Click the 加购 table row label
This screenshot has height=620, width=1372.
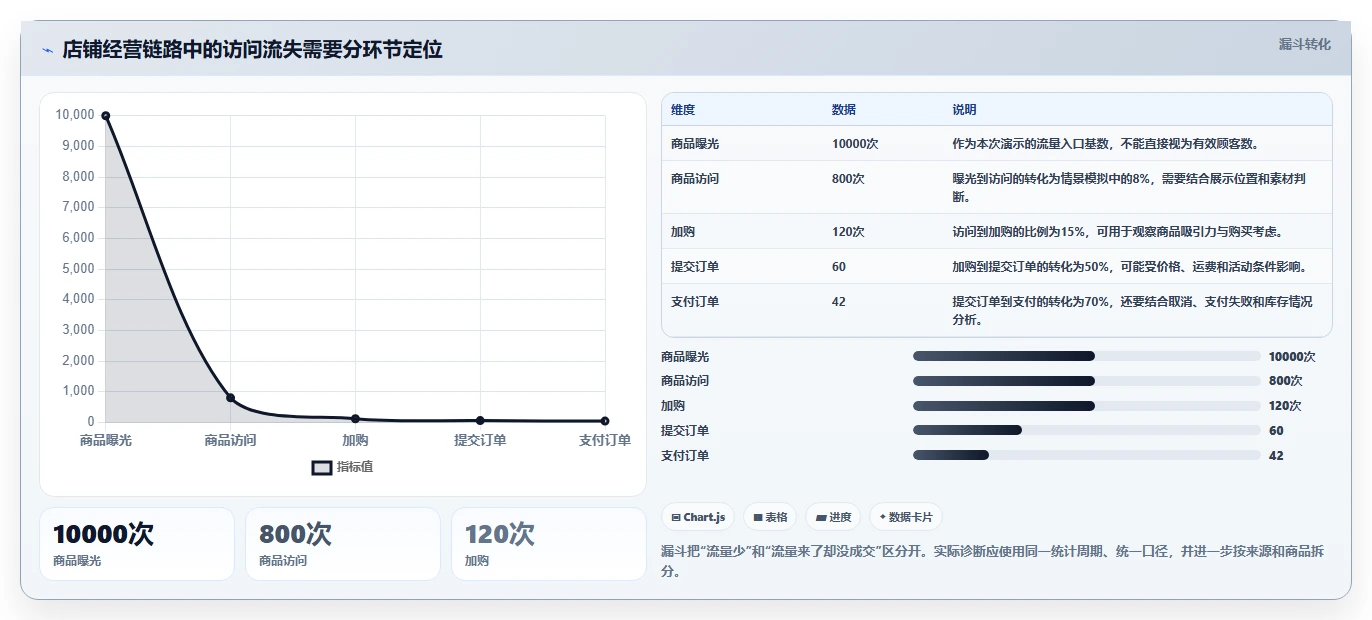click(683, 232)
